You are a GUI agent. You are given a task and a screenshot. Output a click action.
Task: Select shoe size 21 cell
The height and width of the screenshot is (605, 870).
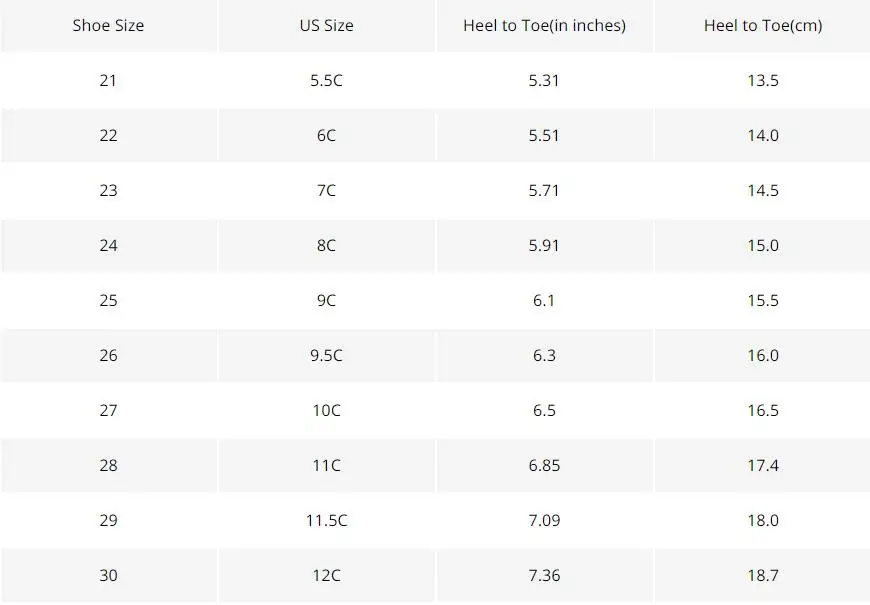pos(108,80)
